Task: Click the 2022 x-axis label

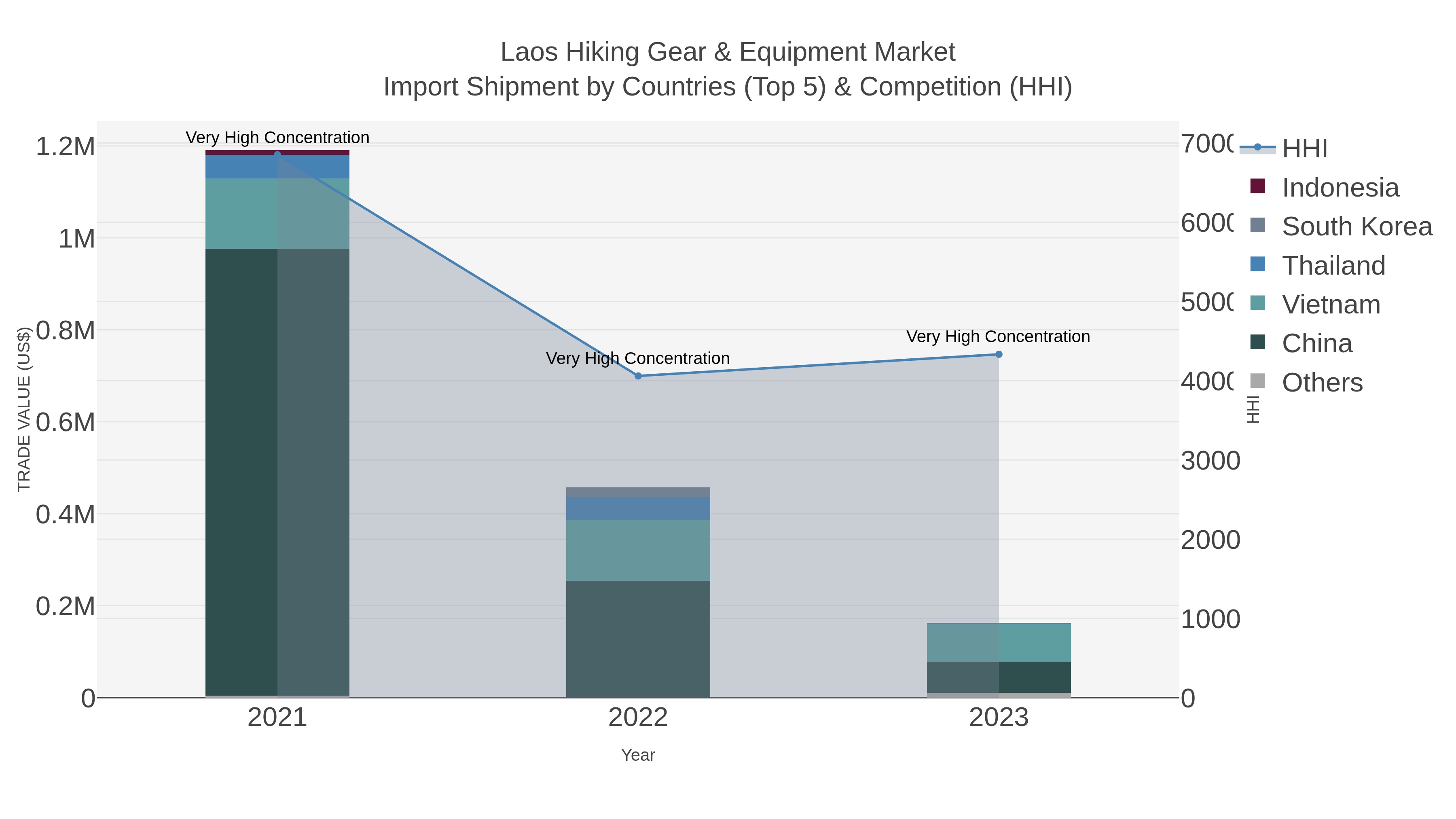Action: 638,718
